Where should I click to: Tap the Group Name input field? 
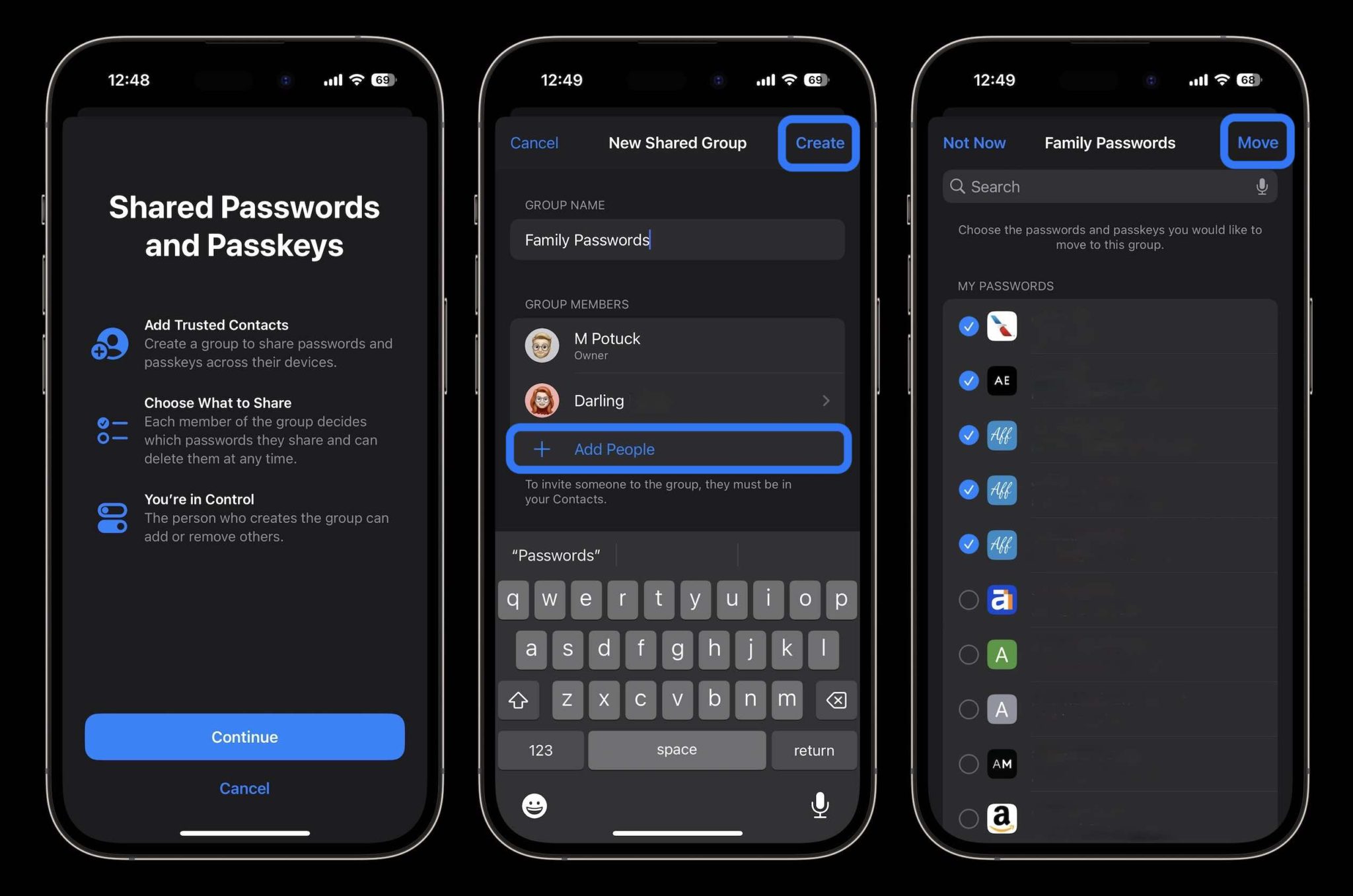[x=677, y=239]
